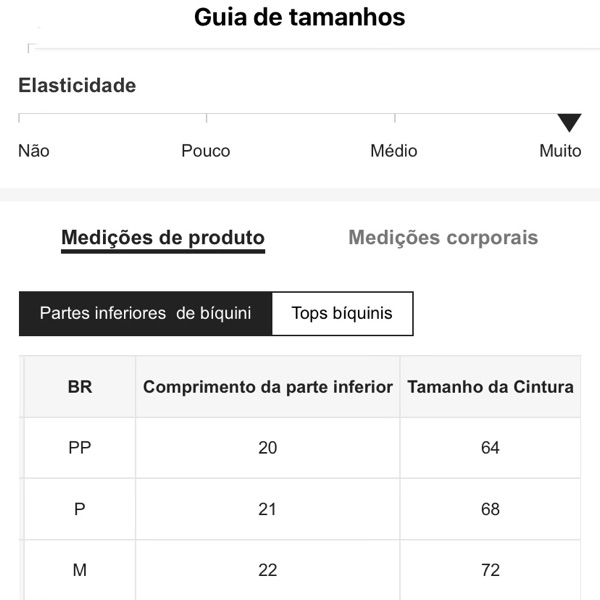Click Comprimento da parte inferior header
The image size is (600, 600).
pyautogui.click(x=268, y=386)
